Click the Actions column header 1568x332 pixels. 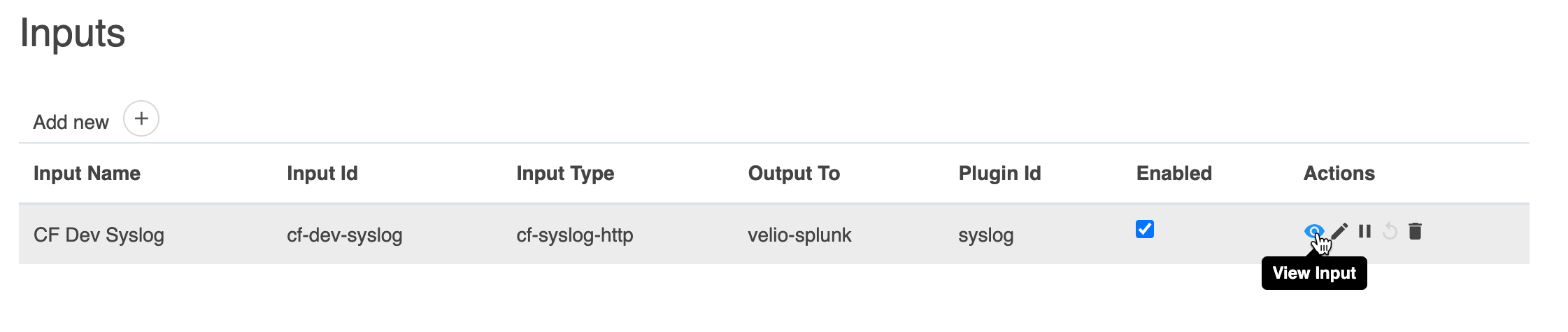pos(1339,174)
